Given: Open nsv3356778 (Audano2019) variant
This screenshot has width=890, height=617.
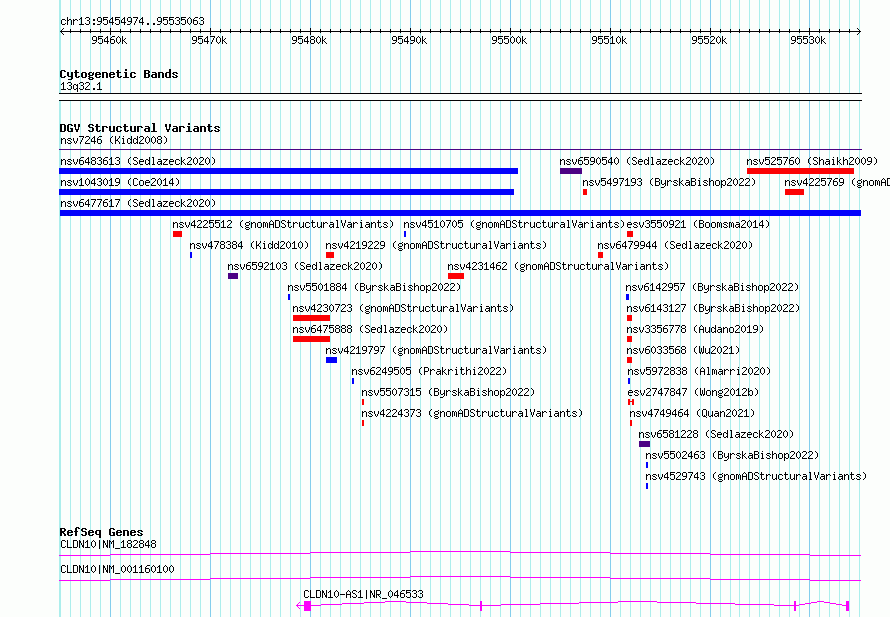Looking at the screenshot, I should coord(695,329).
